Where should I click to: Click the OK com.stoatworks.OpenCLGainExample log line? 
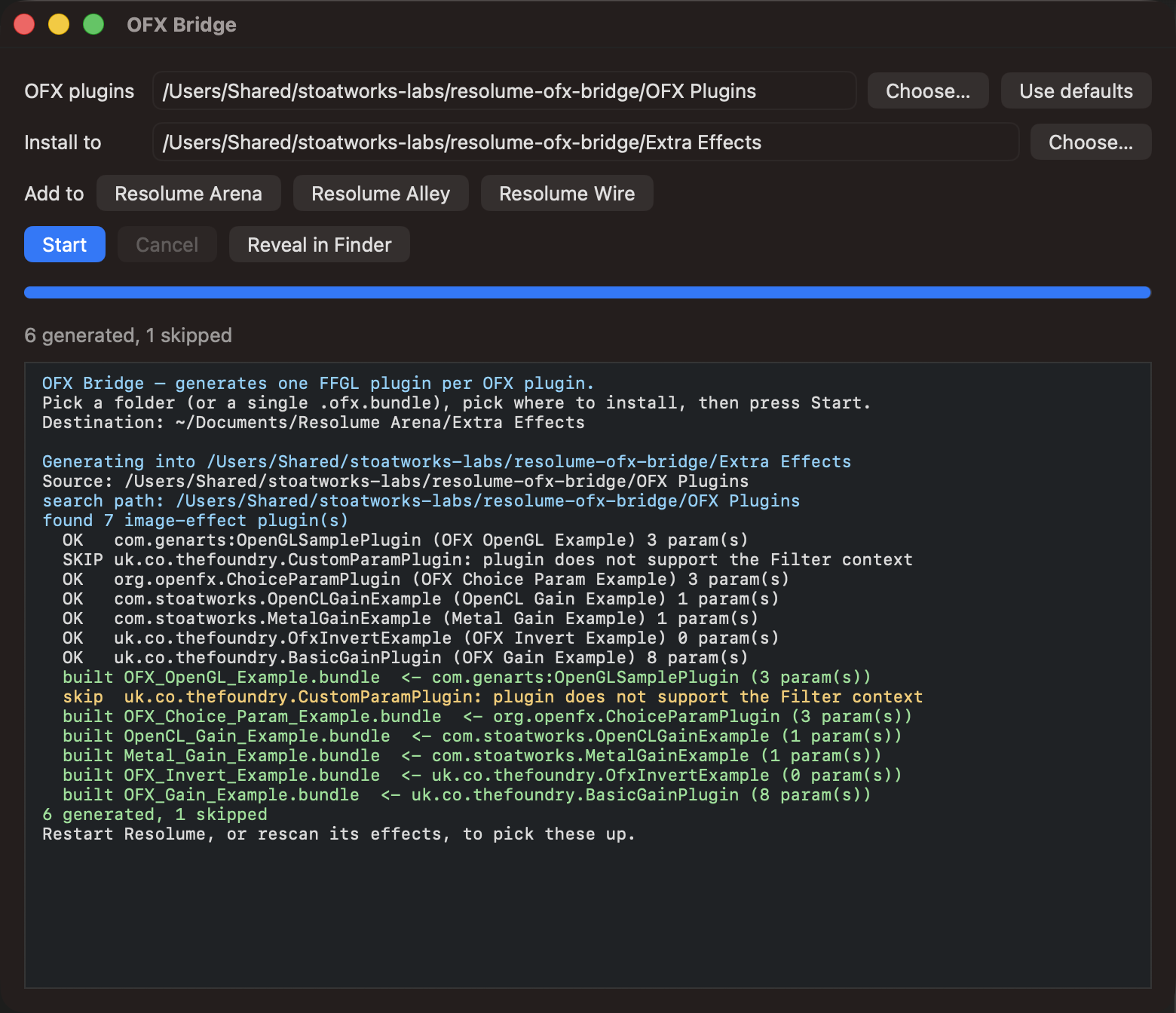[x=420, y=598]
